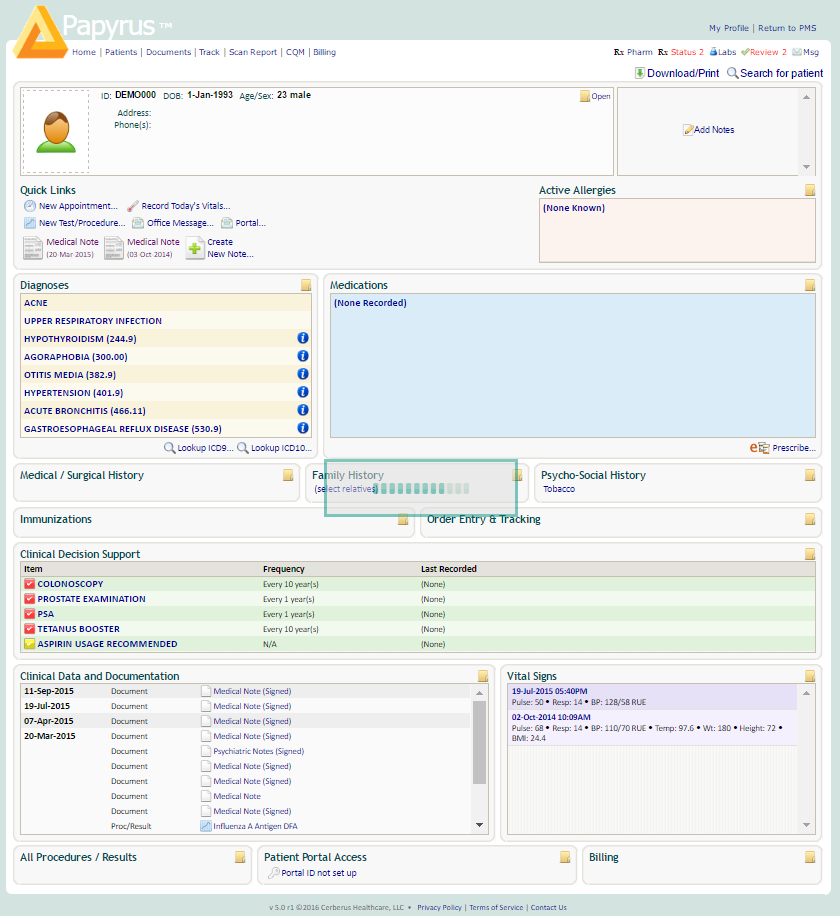
Task: Open Clinical Data and Documentation note icon
Action: click(483, 676)
